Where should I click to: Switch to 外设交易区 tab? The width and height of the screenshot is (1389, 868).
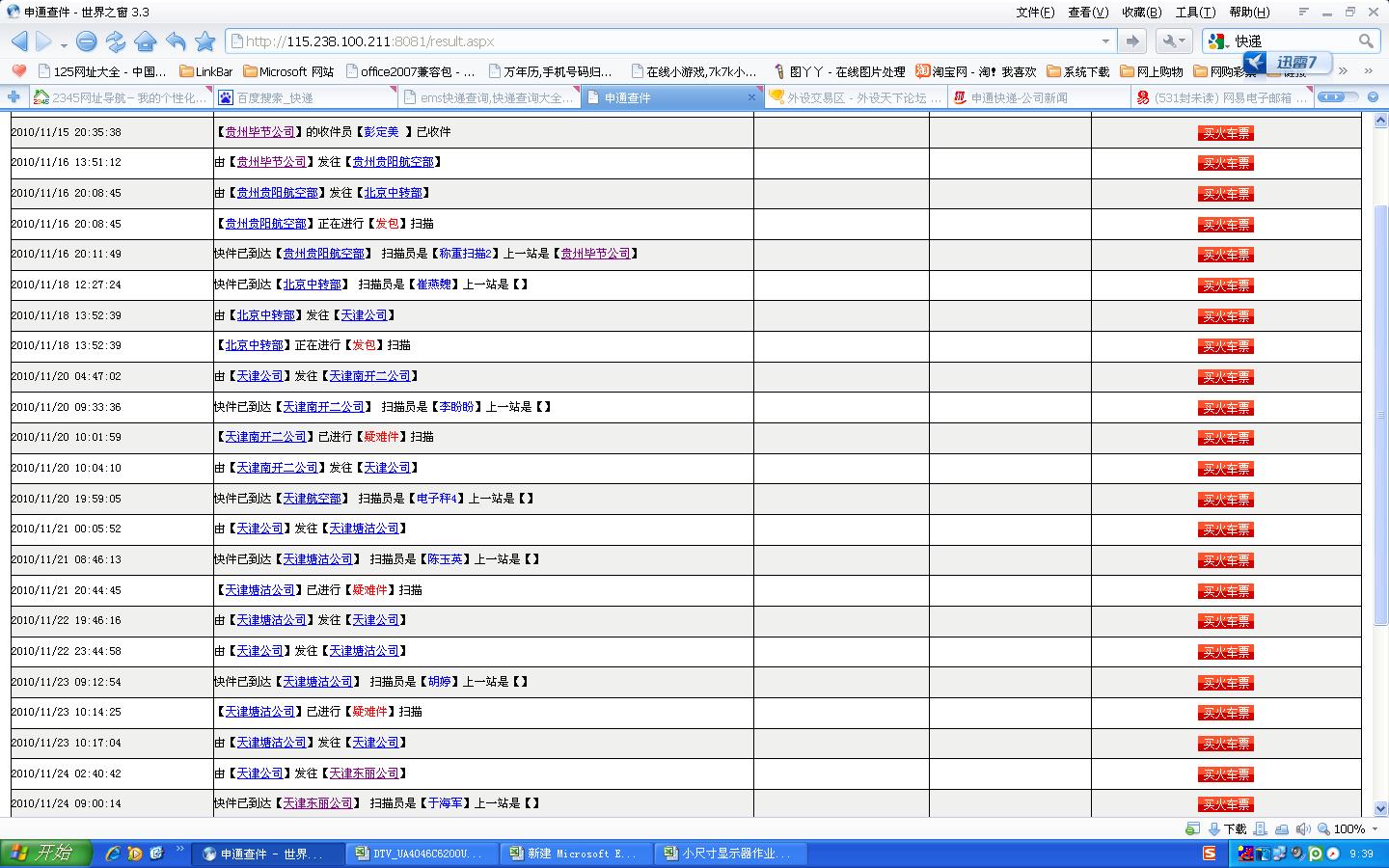(x=856, y=97)
